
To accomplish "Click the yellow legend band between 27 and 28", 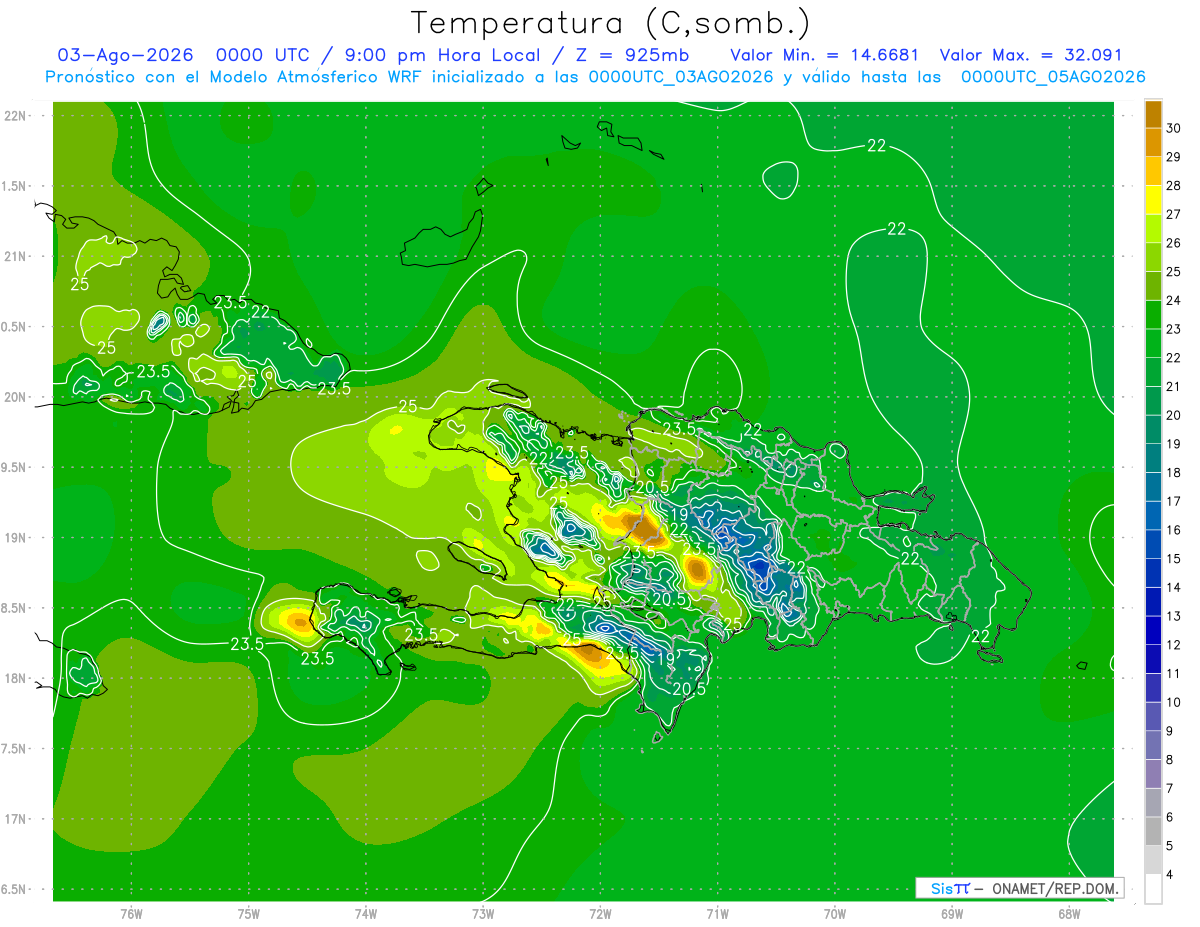I will (x=1153, y=200).
